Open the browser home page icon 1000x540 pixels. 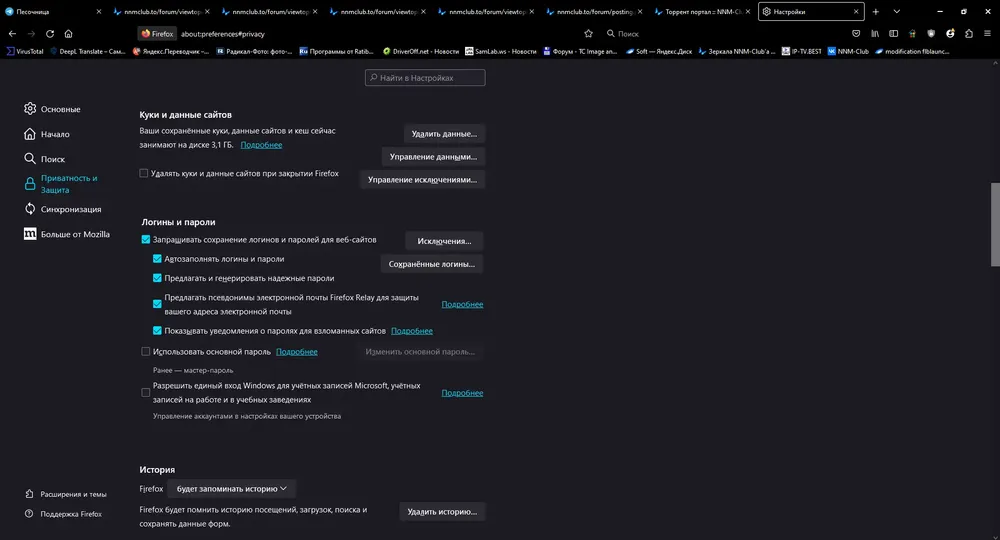[x=68, y=34]
